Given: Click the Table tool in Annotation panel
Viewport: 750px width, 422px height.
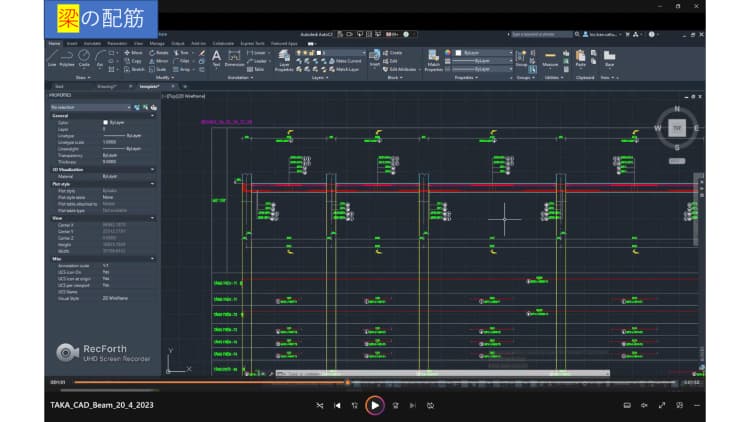Looking at the screenshot, I should coord(256,69).
